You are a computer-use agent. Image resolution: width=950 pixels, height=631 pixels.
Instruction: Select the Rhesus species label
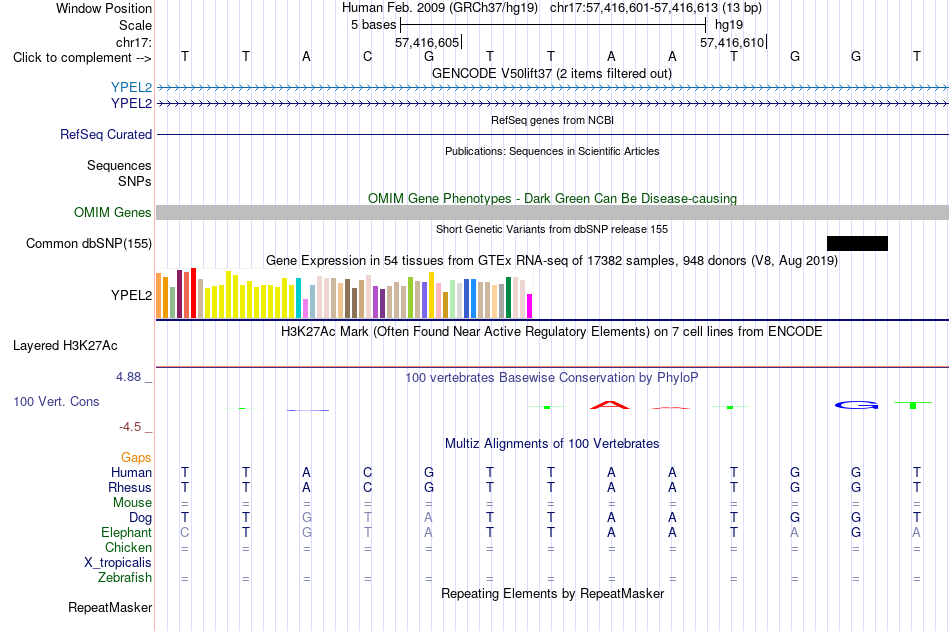coord(130,488)
